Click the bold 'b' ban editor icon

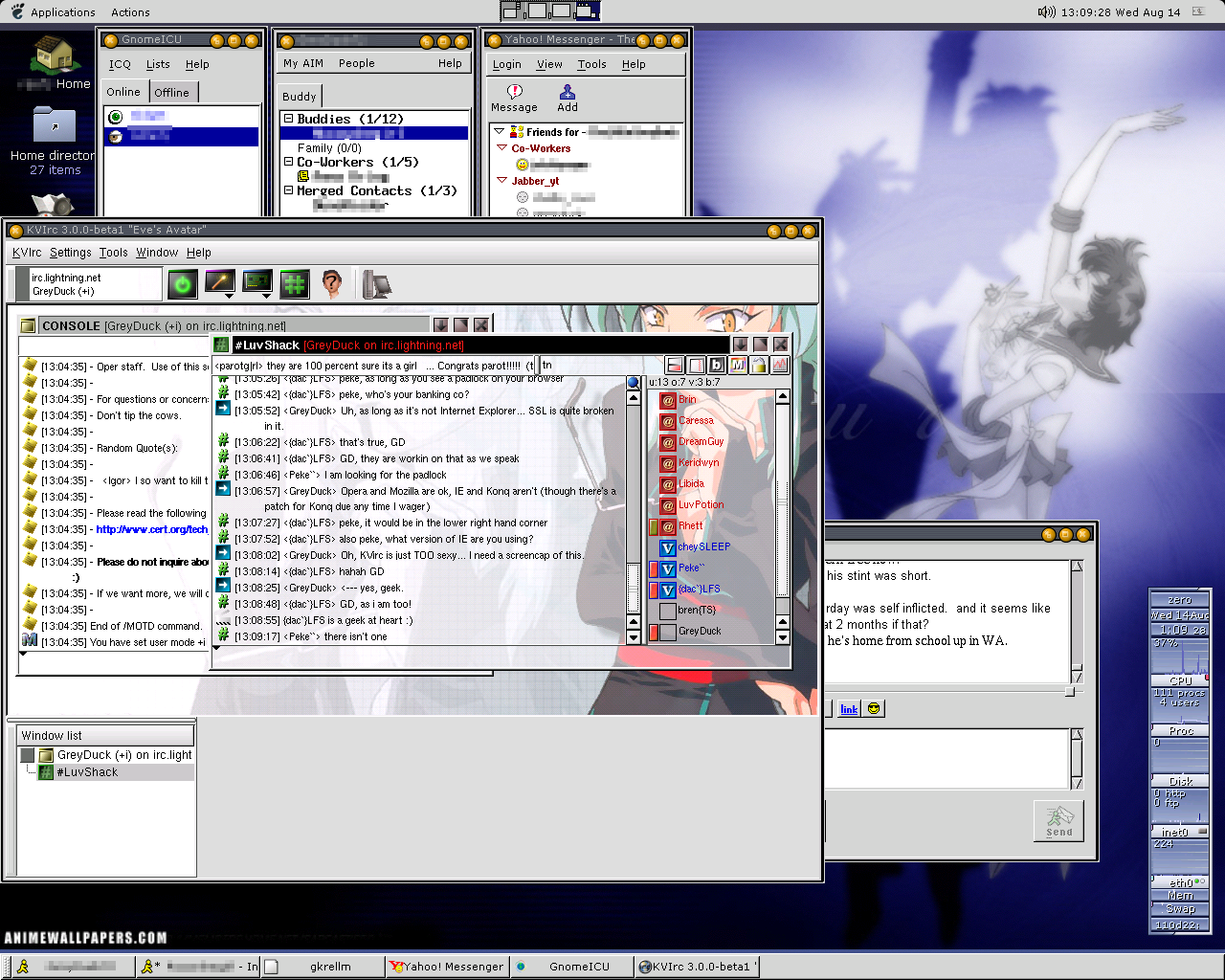[x=717, y=365]
